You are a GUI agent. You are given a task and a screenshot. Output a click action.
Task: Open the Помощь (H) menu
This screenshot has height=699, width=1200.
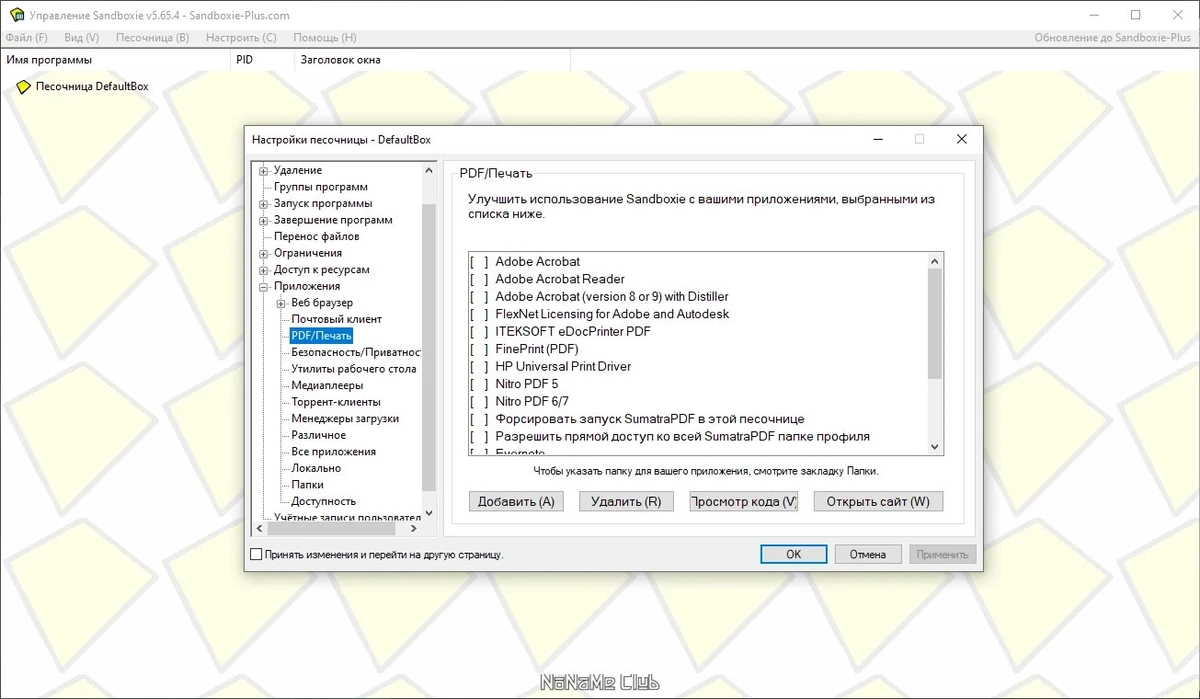point(325,38)
